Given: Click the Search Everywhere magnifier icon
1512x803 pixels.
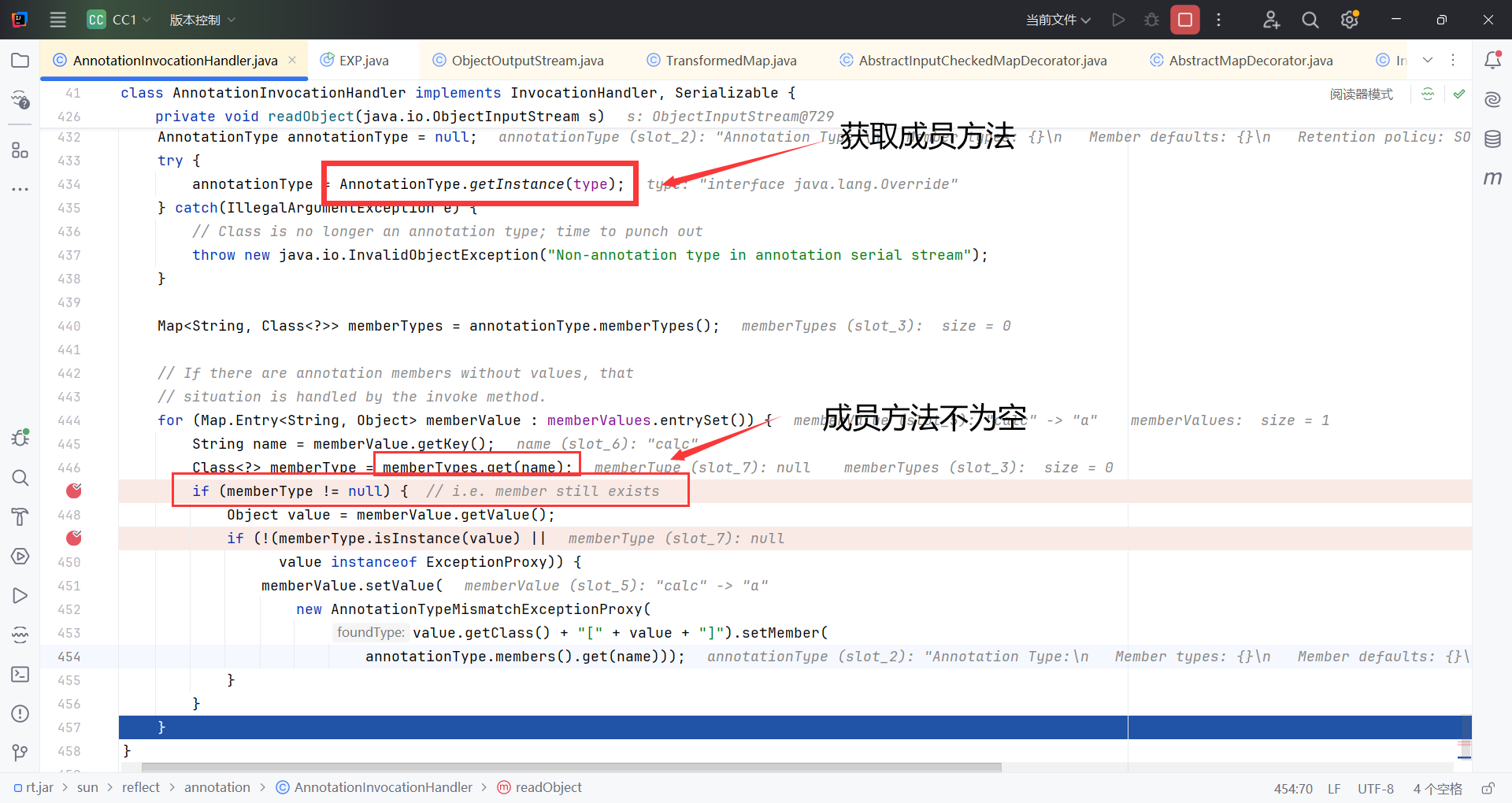Looking at the screenshot, I should click(x=1310, y=20).
